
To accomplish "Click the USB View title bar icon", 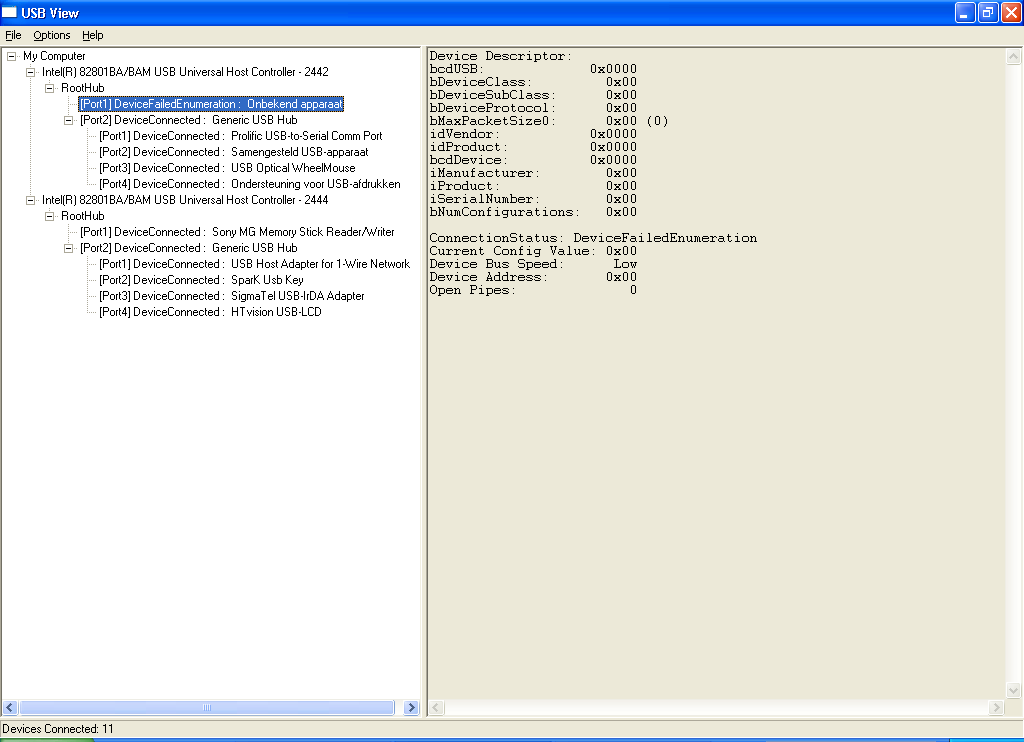I will 10,13.
